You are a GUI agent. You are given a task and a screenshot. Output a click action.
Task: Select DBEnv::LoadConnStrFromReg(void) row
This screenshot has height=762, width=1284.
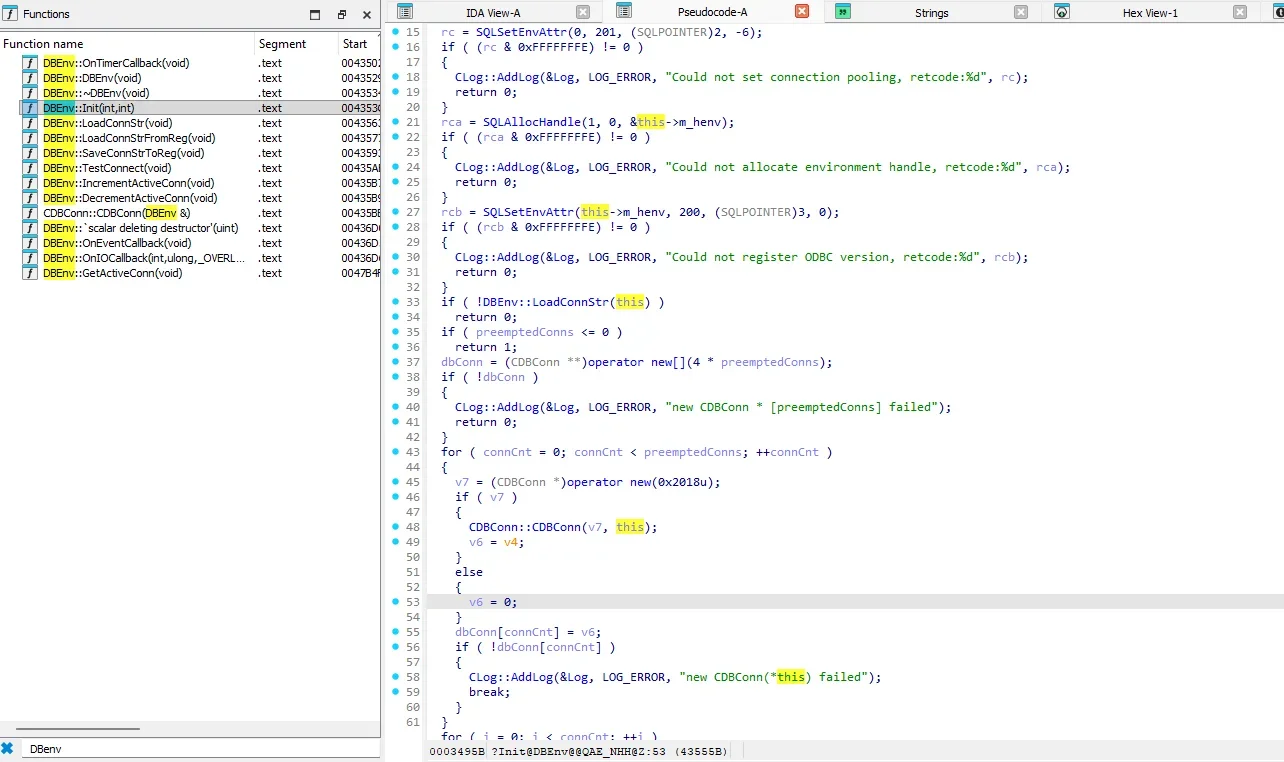190,138
